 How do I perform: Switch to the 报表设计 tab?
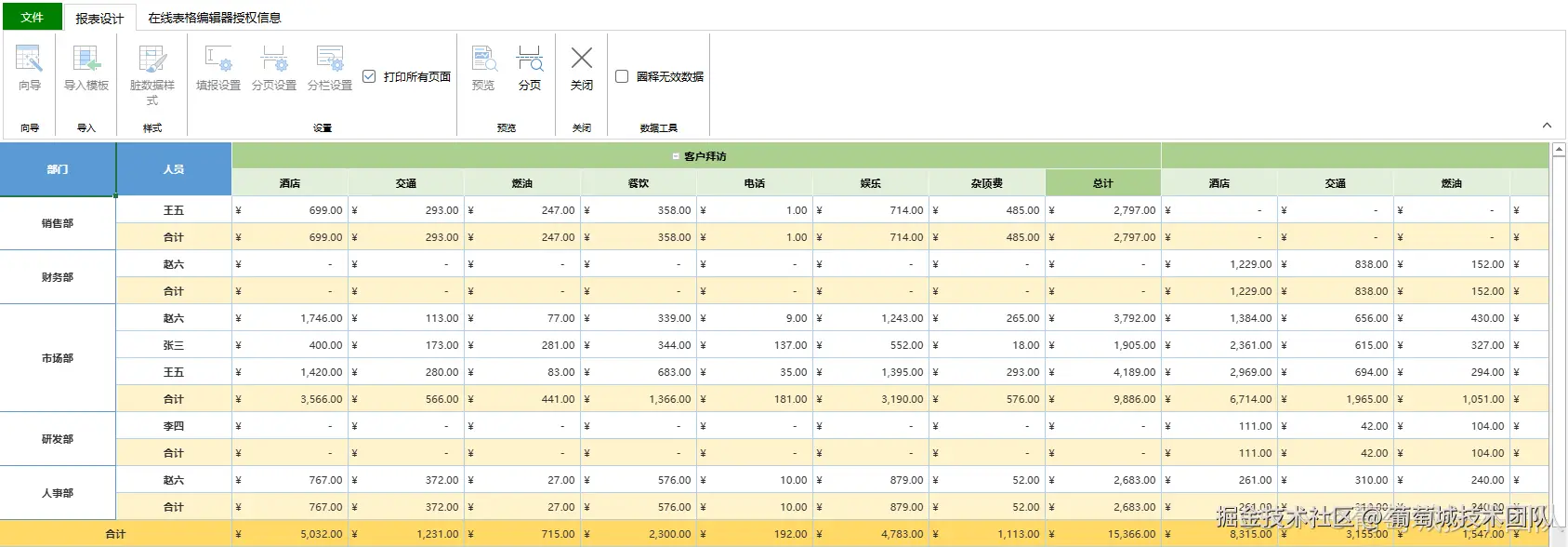pos(99,18)
